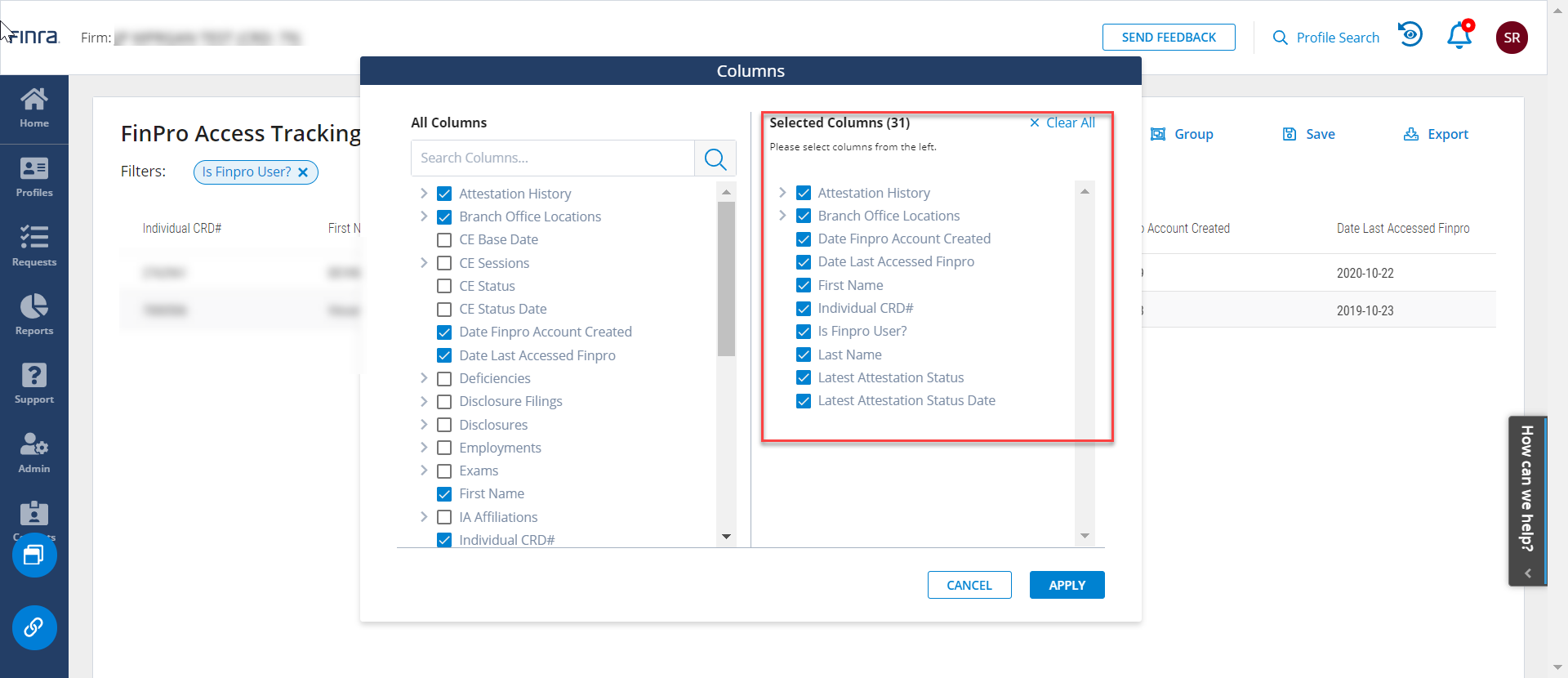Enable the CE Status Date column
Screen dimensions: 1568x678
[444, 310]
